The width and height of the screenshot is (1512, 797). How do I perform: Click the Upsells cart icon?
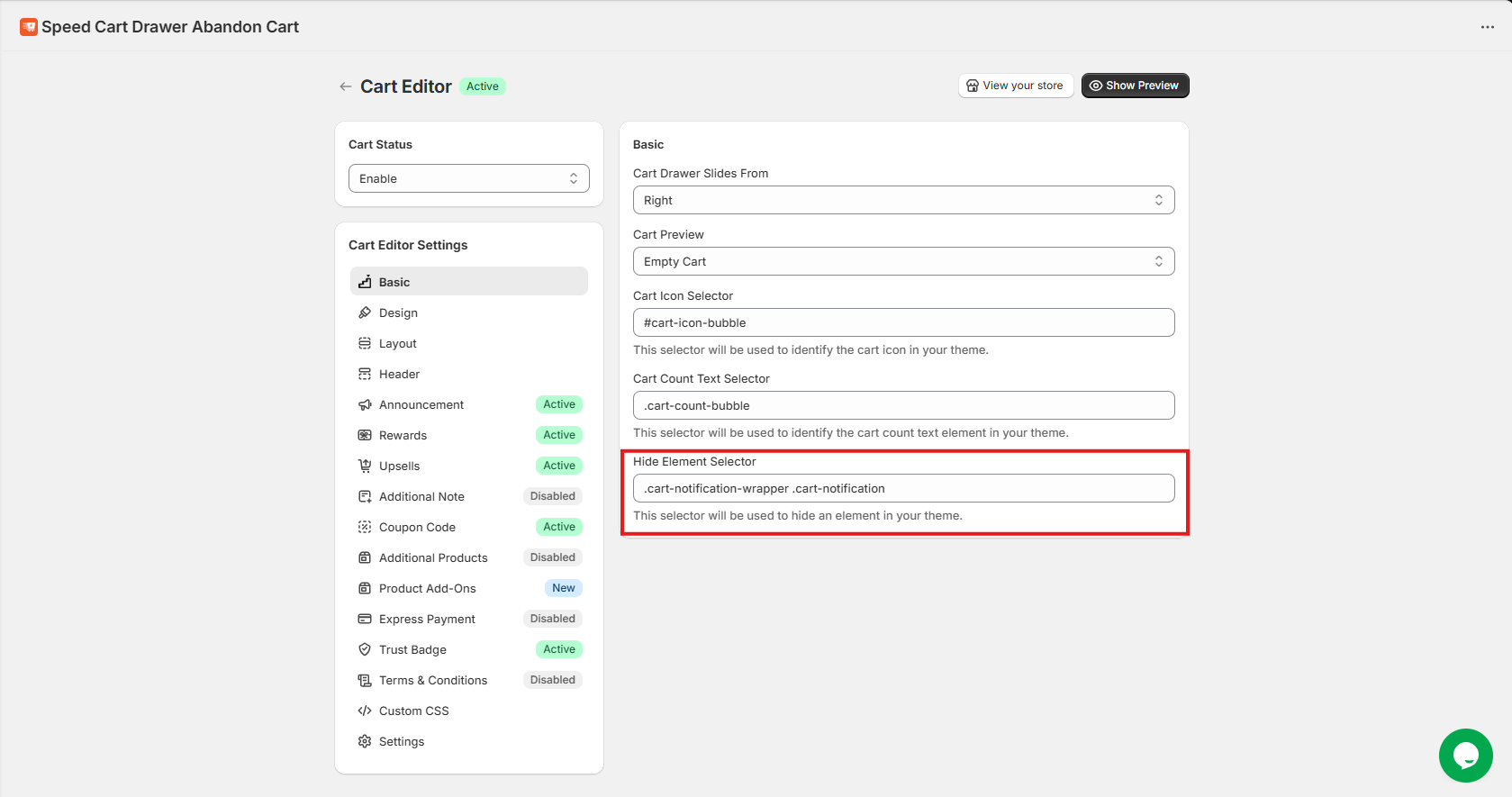365,466
